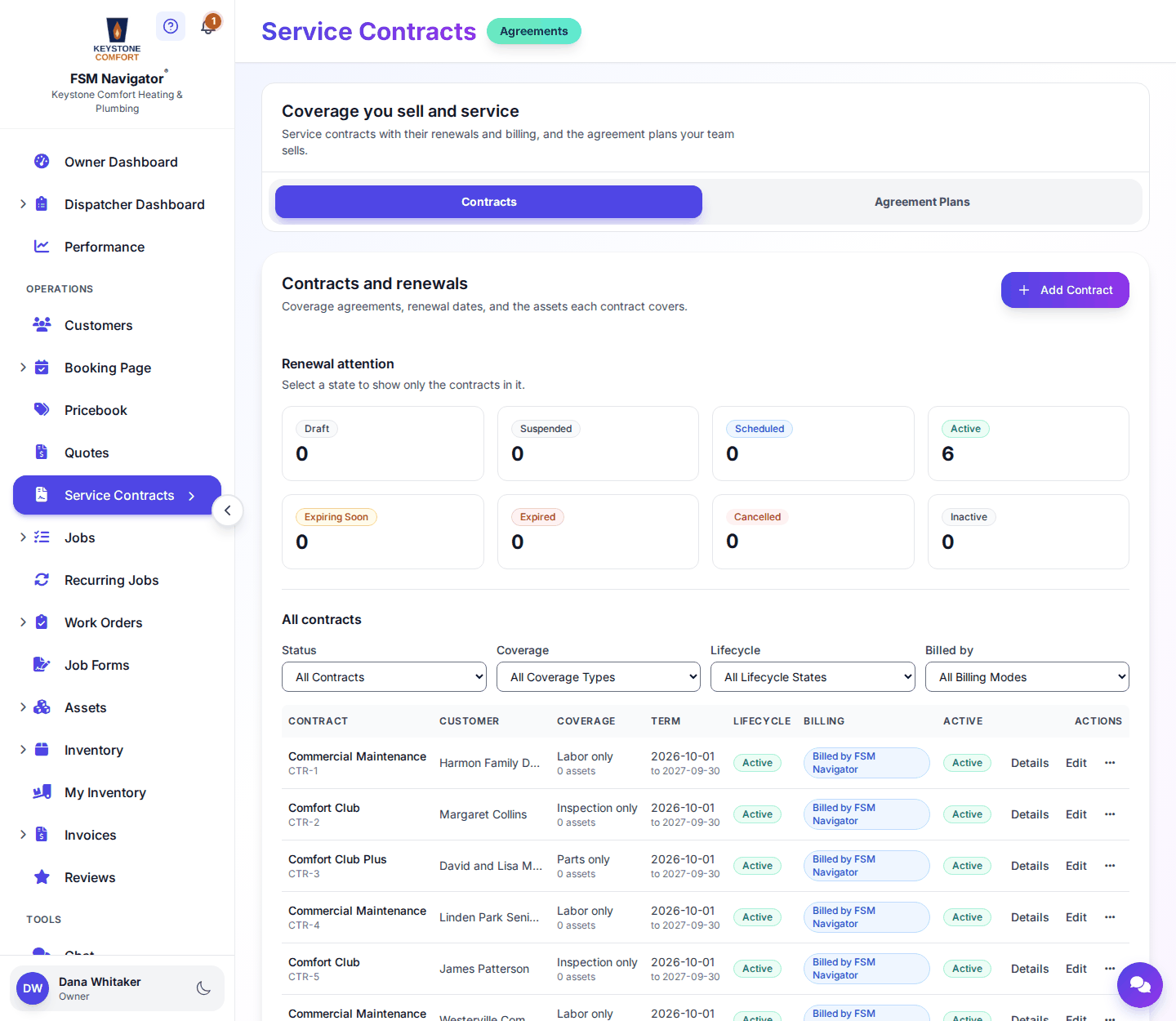This screenshot has width=1176, height=1021.
Task: Switch to the Contracts tab
Action: (488, 202)
